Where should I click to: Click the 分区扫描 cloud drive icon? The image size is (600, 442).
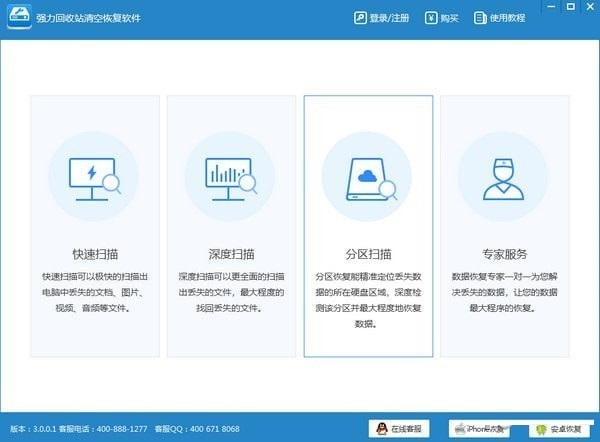click(371, 179)
